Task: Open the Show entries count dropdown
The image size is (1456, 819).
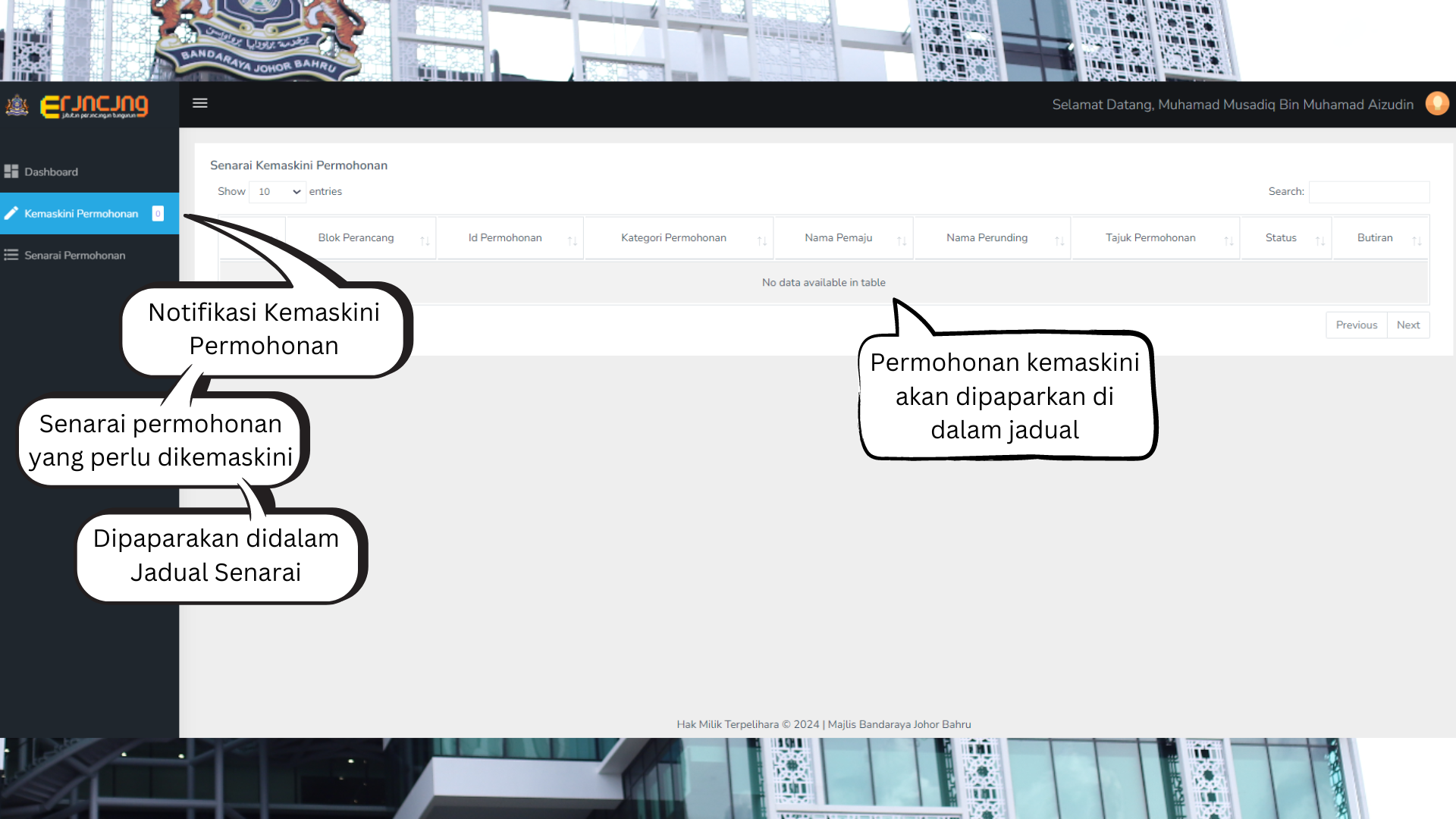Action: pyautogui.click(x=278, y=192)
